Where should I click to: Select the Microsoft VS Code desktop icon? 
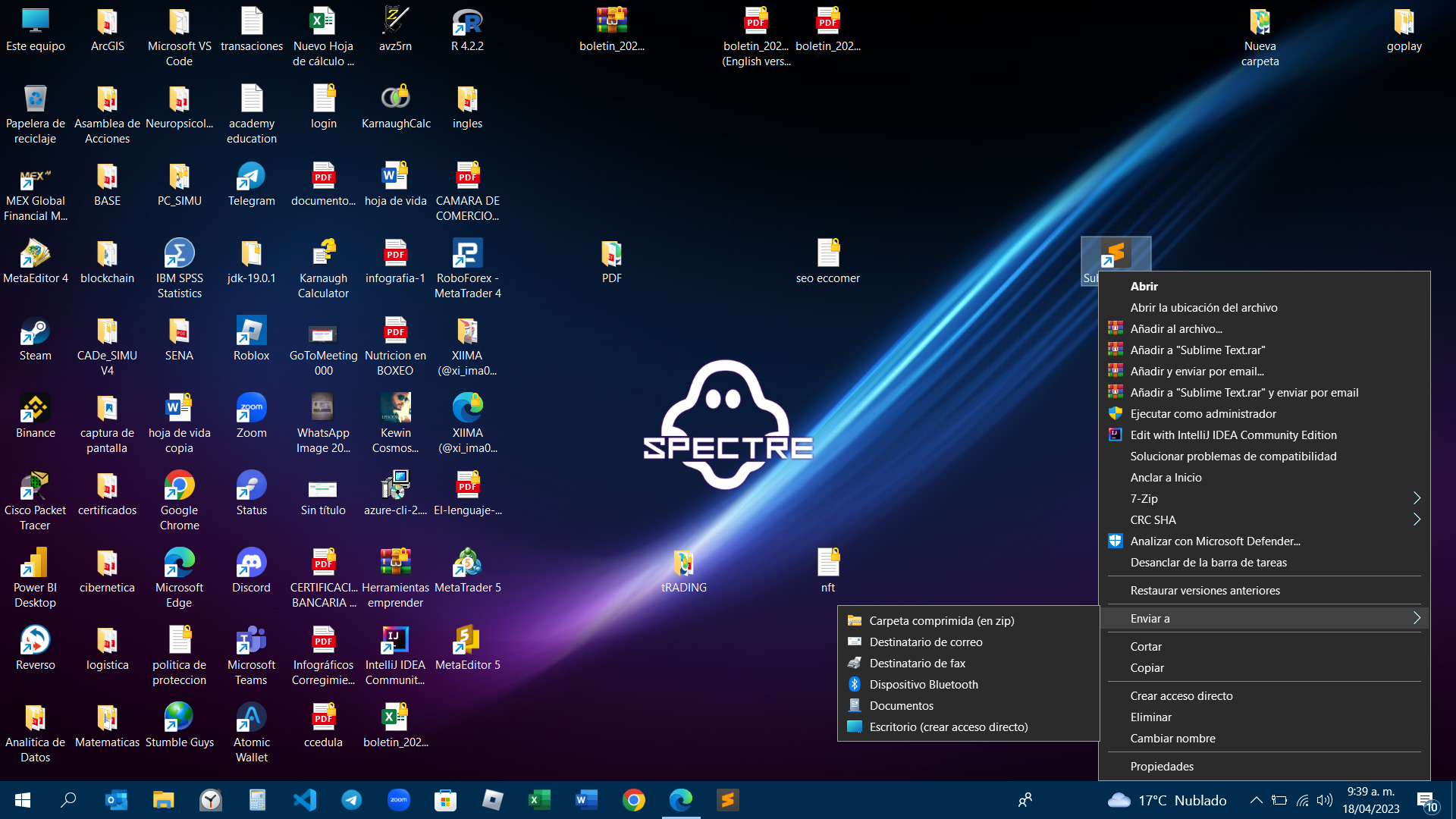(179, 36)
